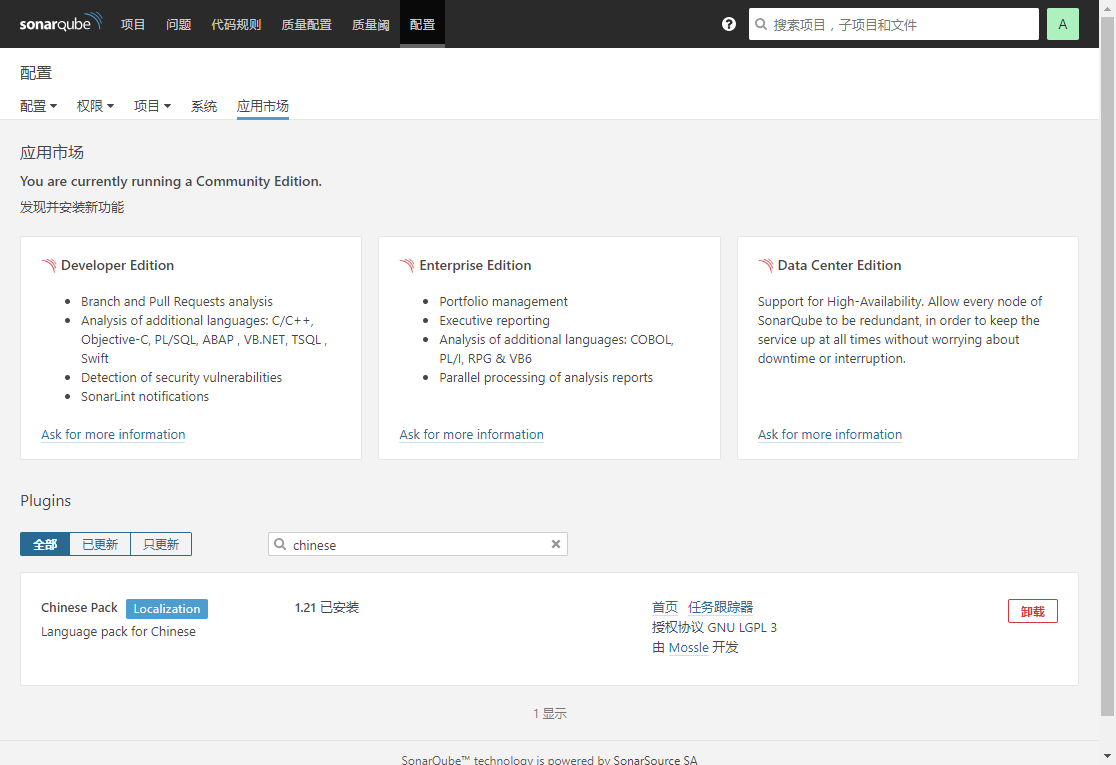Open the Chinese Pack 任务跟踪器 link
The width and height of the screenshot is (1116, 765).
[x=720, y=607]
